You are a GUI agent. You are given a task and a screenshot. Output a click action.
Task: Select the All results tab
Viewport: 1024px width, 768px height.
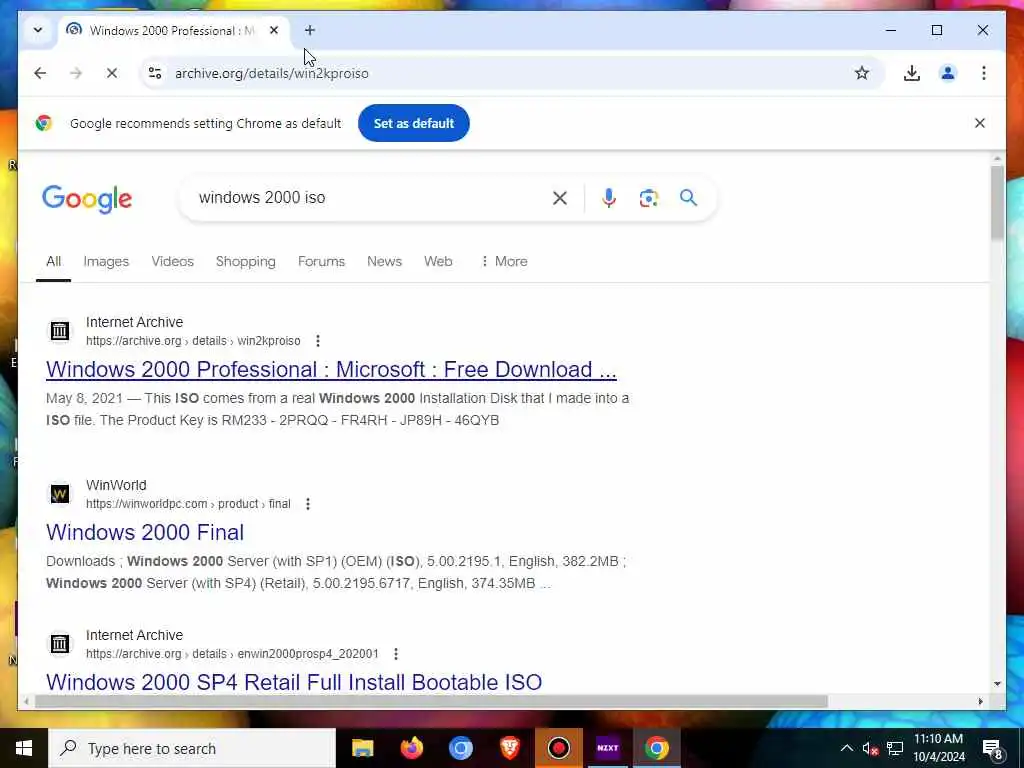pos(54,261)
